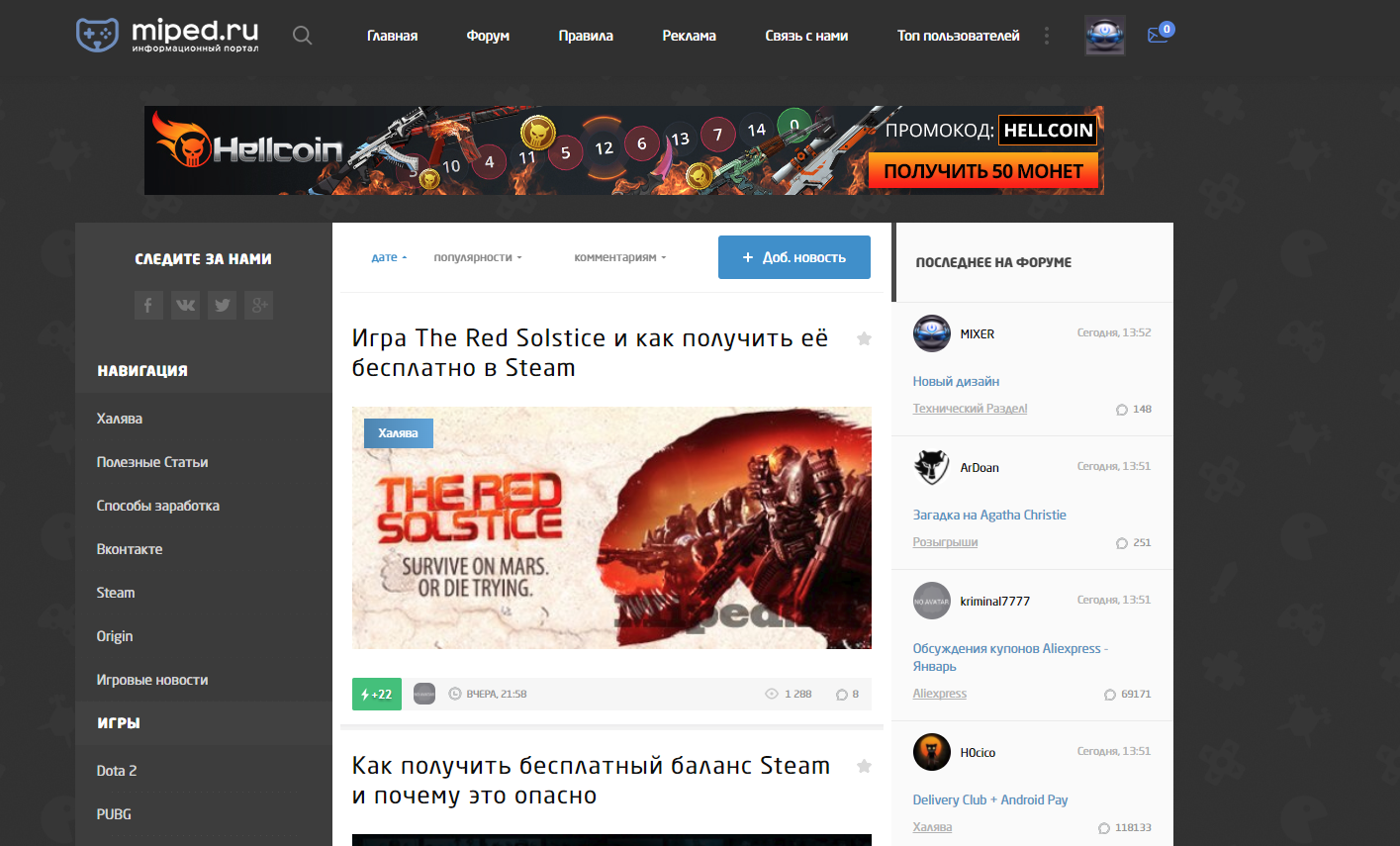Click the 148 replies count for Новый дизайн
Screen dimensions: 1400x846
(x=1134, y=409)
